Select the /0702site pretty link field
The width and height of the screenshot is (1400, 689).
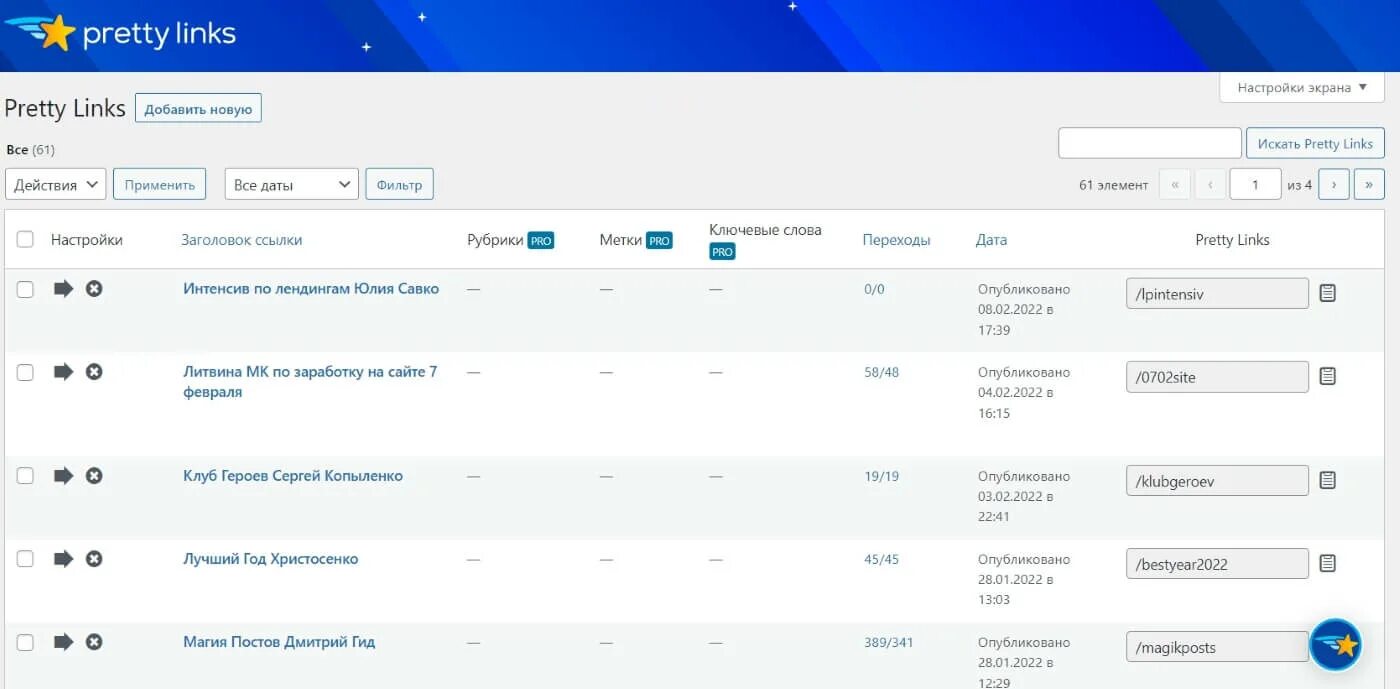point(1217,376)
